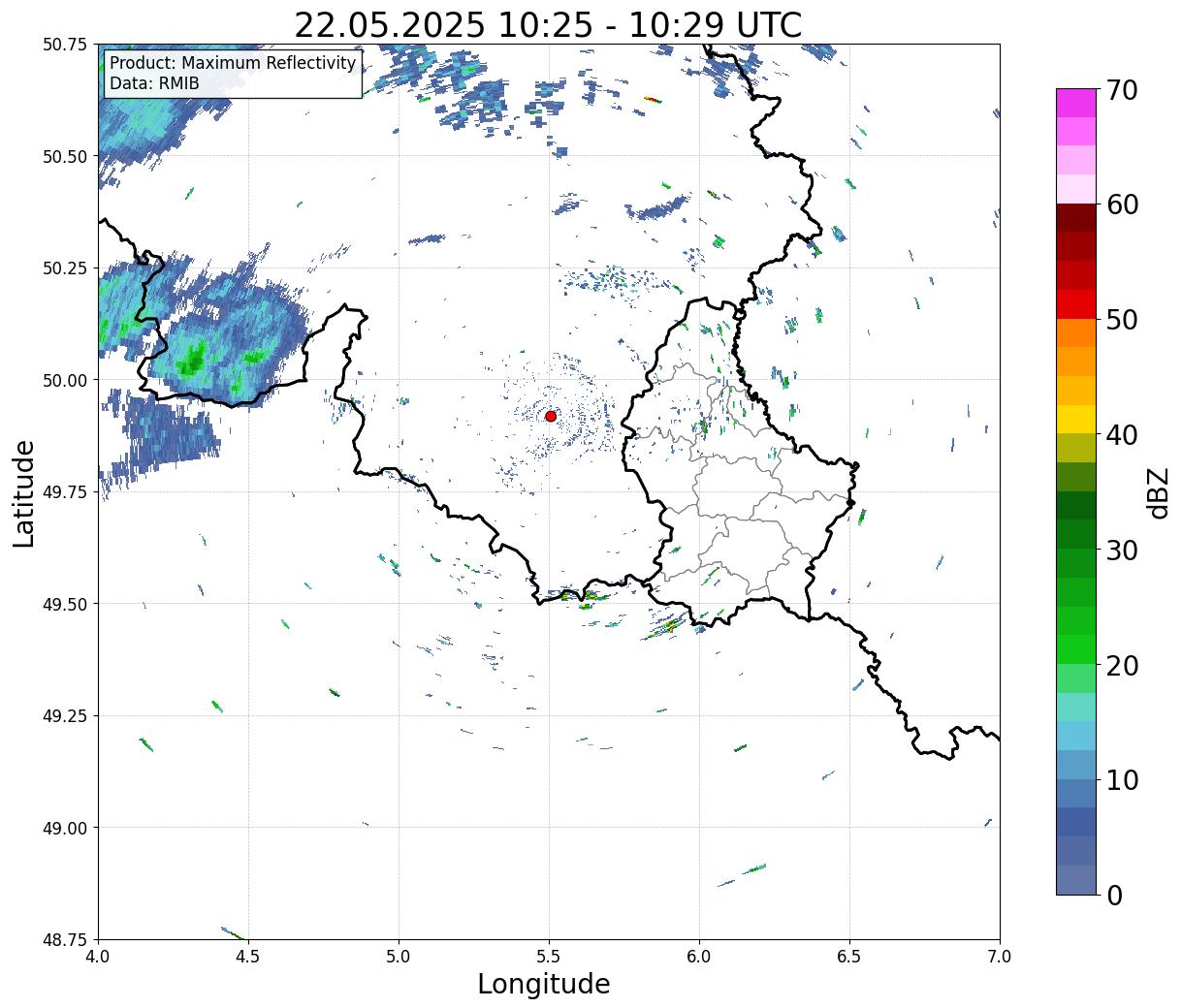Image resolution: width=1182 pixels, height=1008 pixels.
Task: Click the latitude tick label 50.75
Action: point(65,45)
